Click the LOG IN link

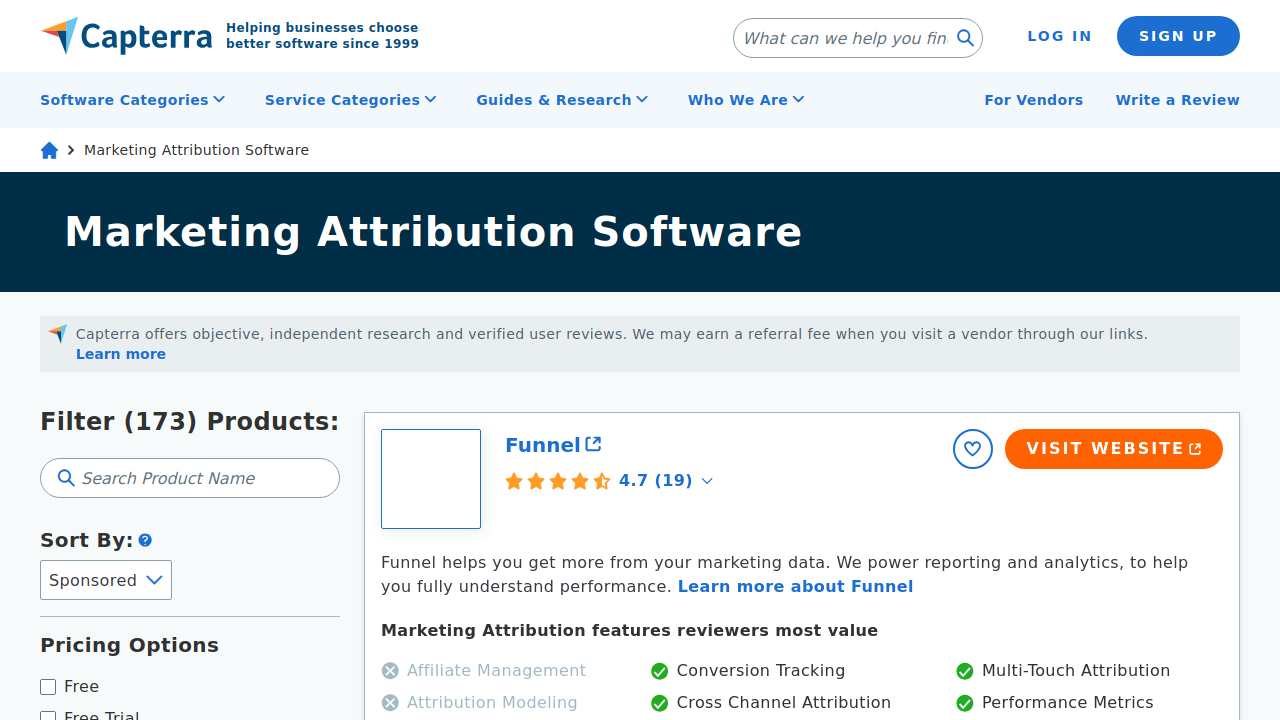pyautogui.click(x=1060, y=36)
